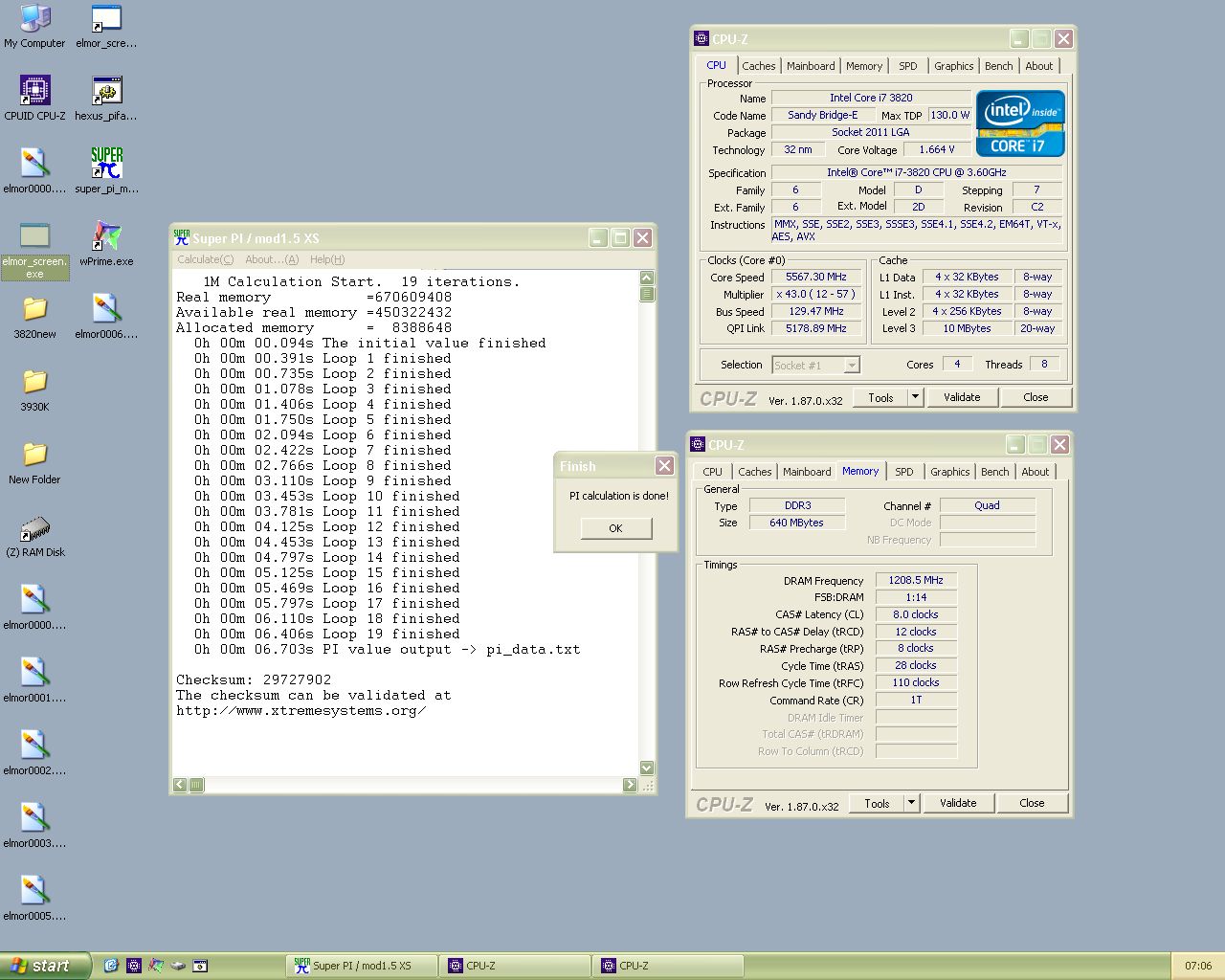Viewport: 1225px width, 980px height.
Task: Click the Intel Core i7 logo badge
Action: [x=1020, y=123]
